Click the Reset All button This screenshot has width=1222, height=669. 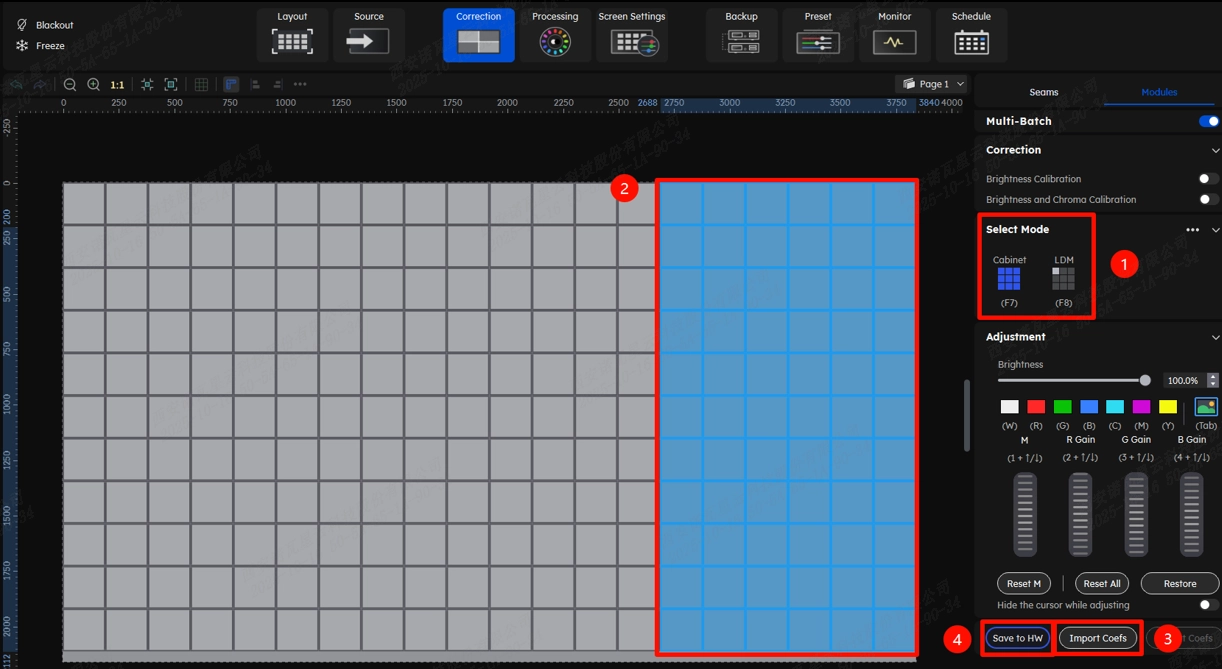1101,584
